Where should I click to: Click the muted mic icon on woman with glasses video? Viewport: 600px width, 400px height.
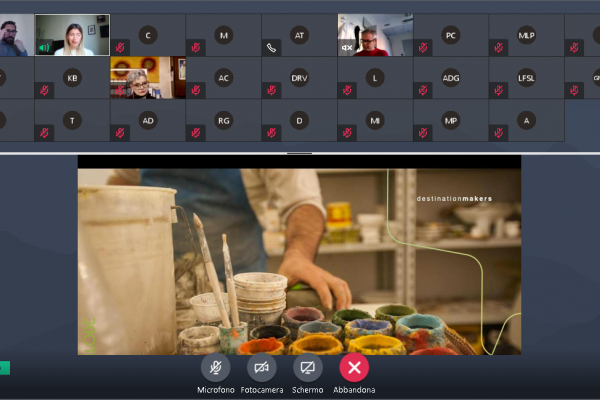pyautogui.click(x=120, y=90)
